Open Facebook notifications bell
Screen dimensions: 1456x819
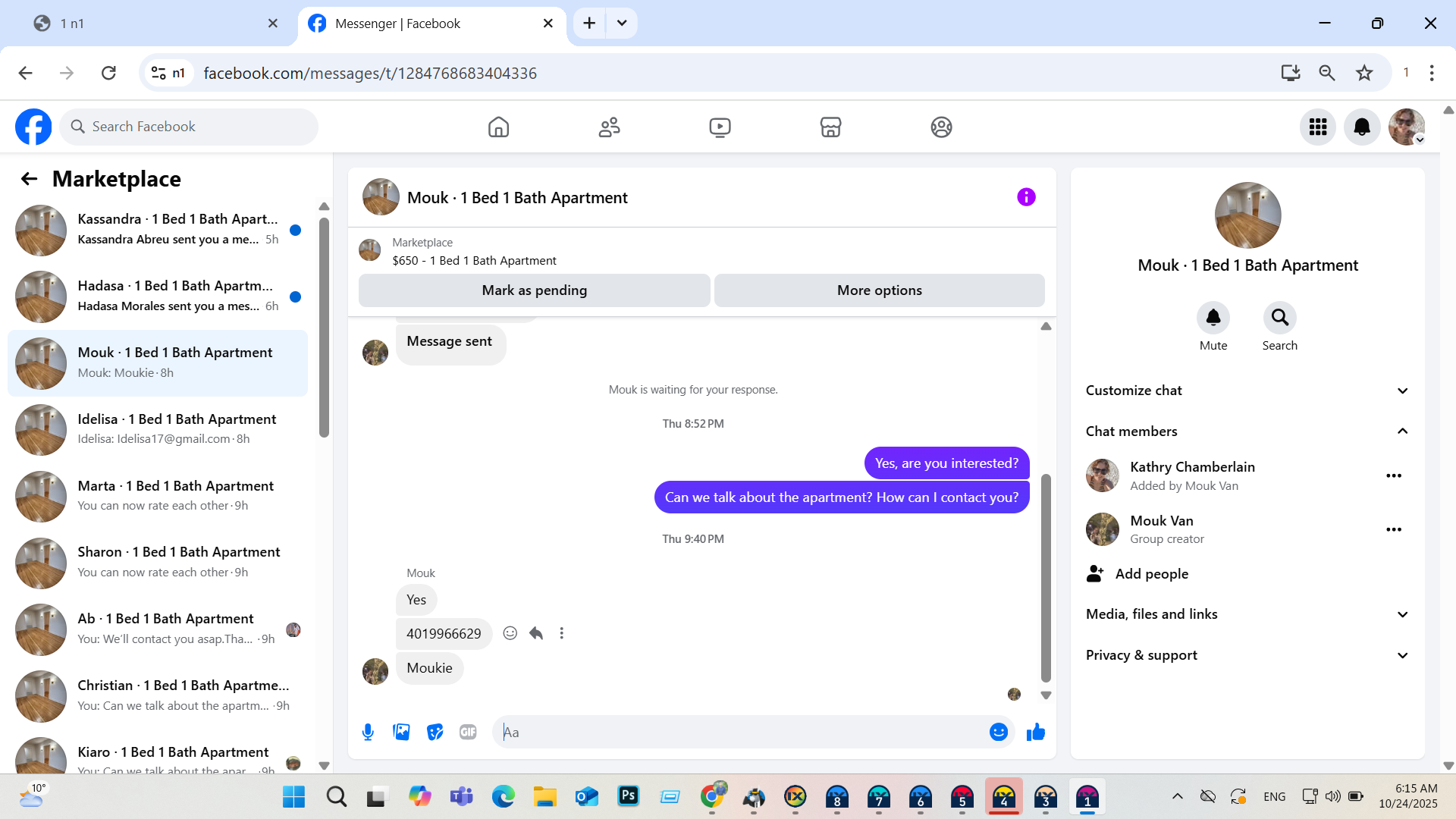pos(1362,127)
